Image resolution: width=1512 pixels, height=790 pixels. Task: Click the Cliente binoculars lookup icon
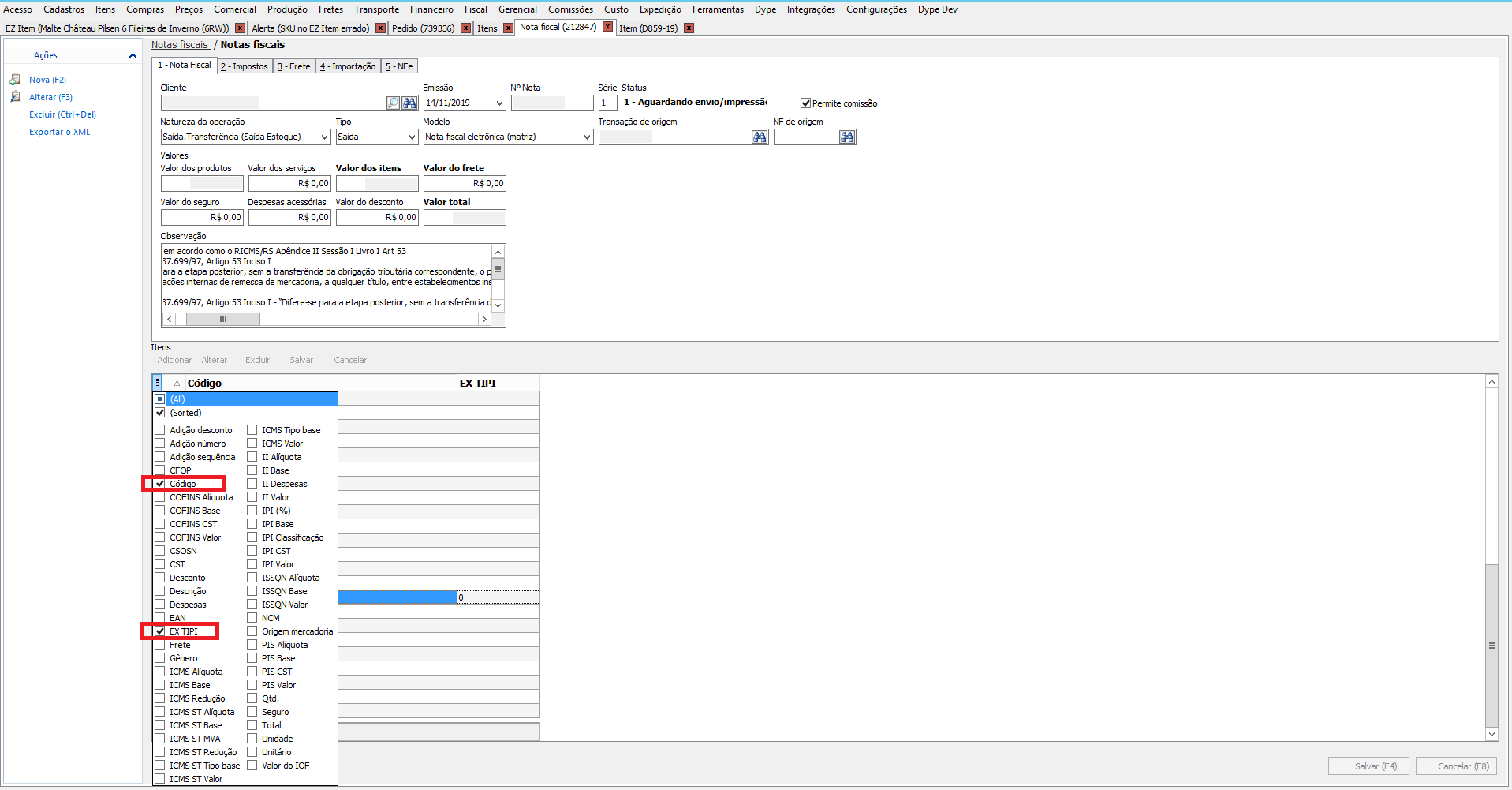409,103
